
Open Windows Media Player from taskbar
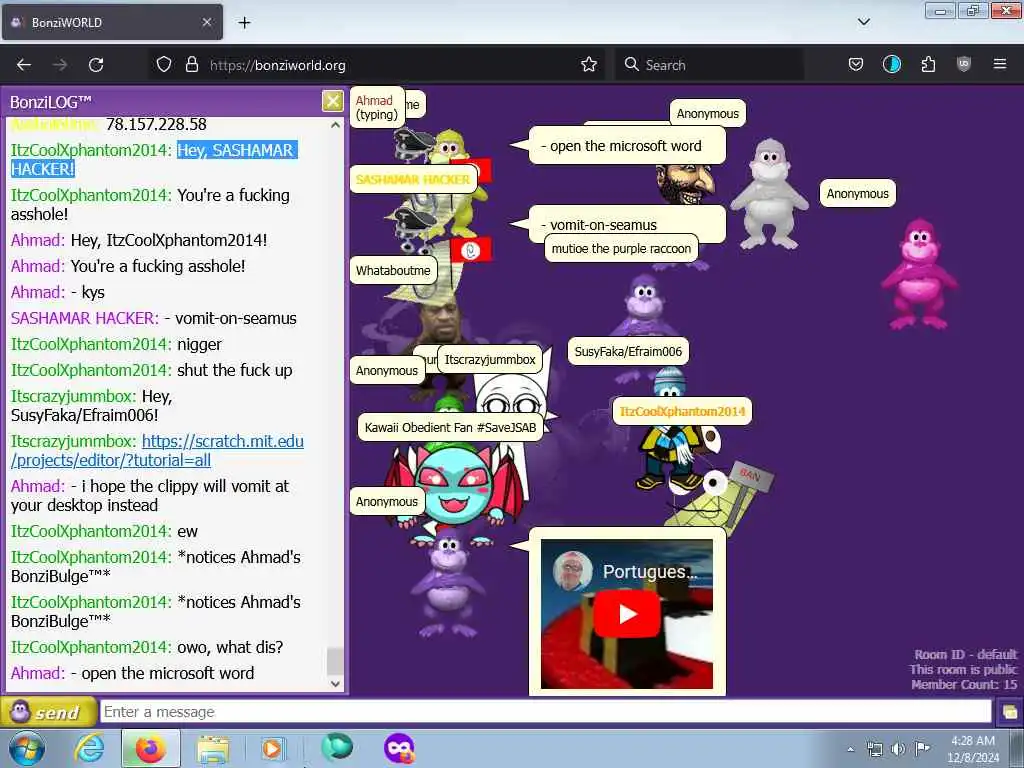coord(272,749)
